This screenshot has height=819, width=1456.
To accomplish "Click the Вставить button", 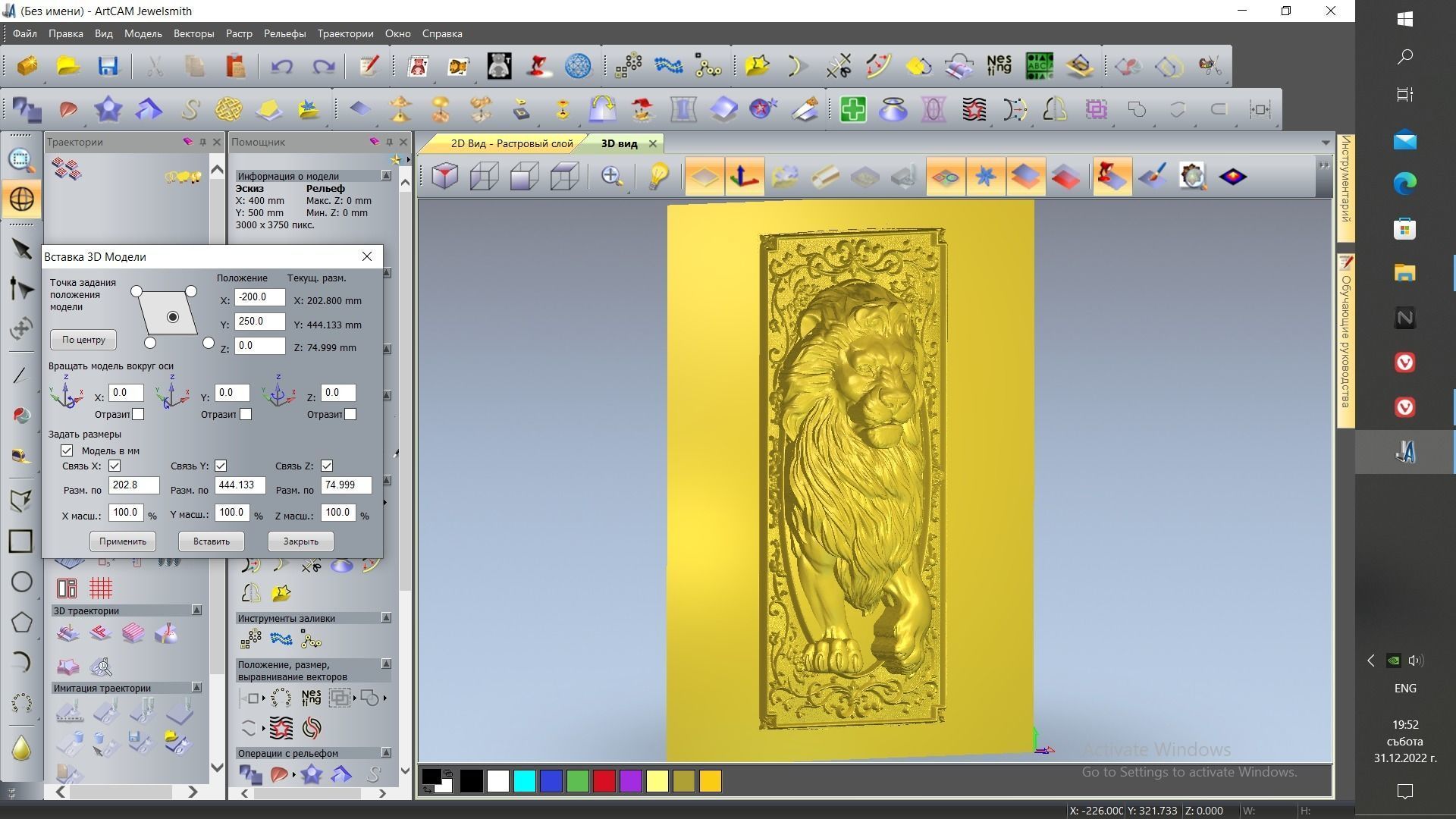I will tap(211, 541).
